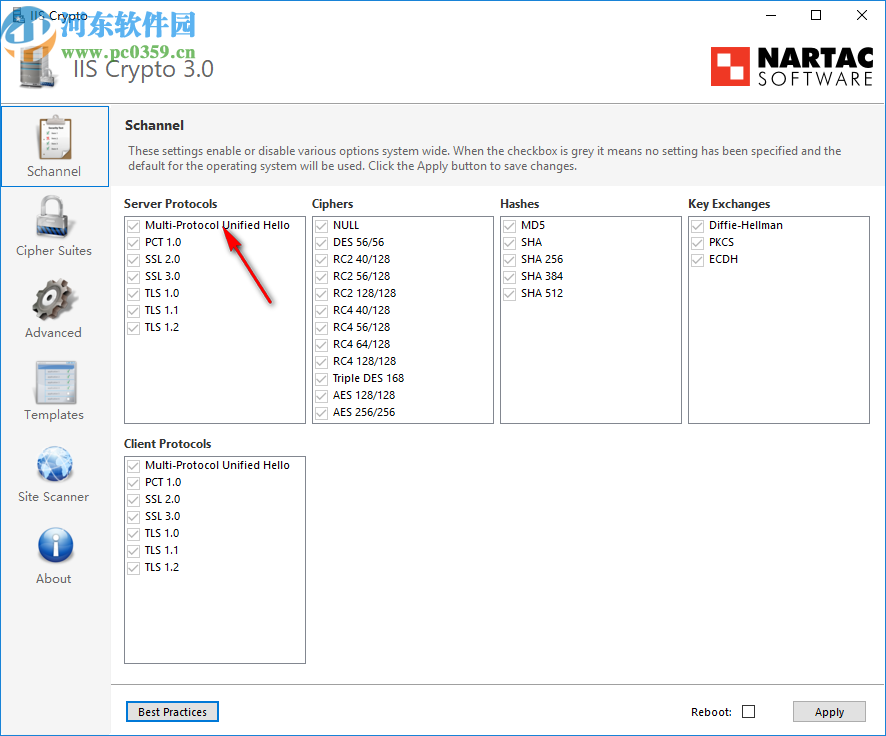Screen dimensions: 886x736
Task: Toggle the RC2 56/128 cipher checkbox
Action: [322, 277]
